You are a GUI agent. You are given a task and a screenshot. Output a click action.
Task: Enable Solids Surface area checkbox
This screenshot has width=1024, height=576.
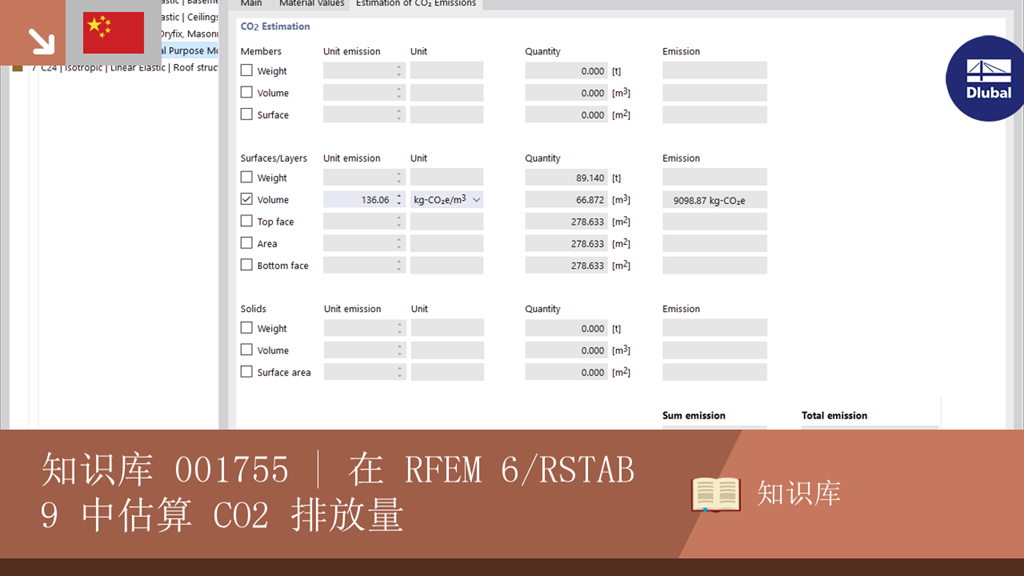click(x=246, y=372)
